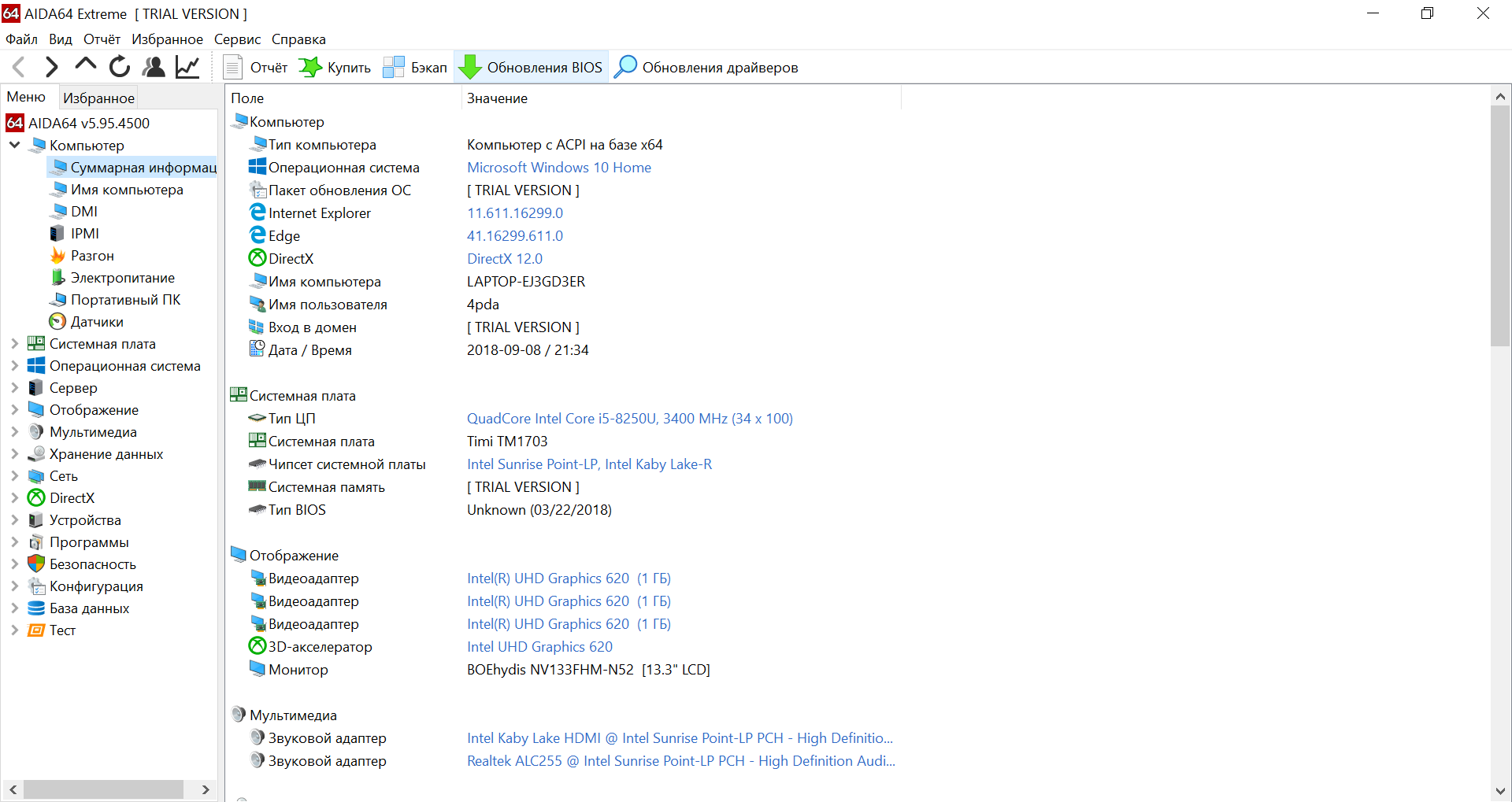Click the Значение column header

coord(681,98)
